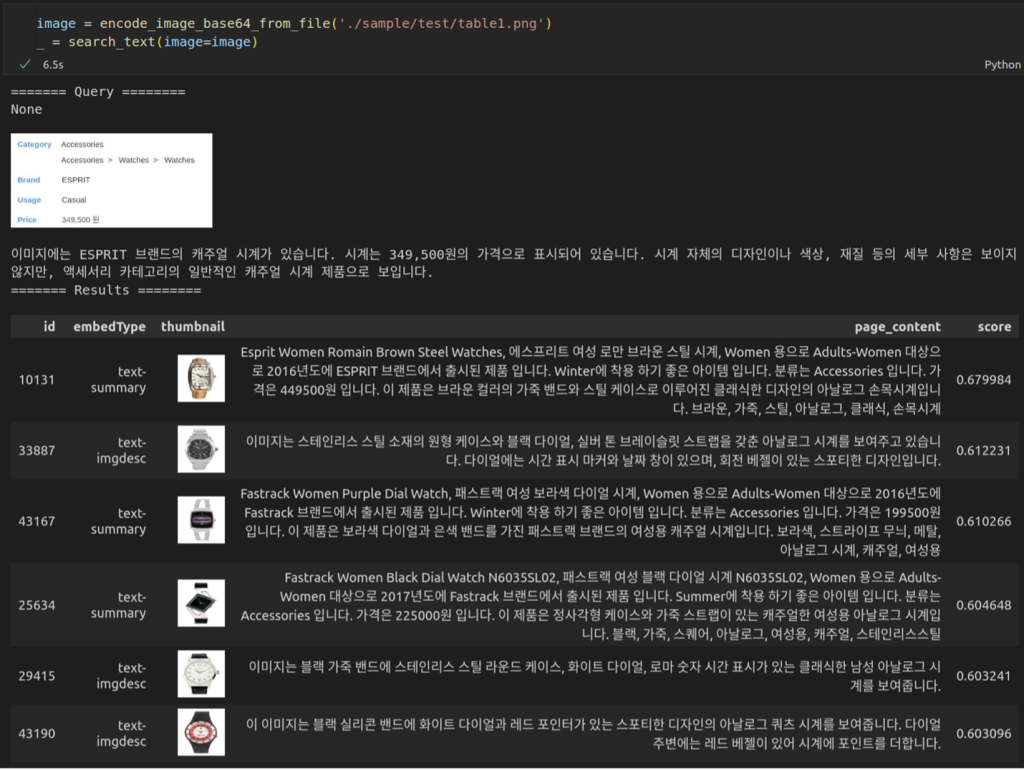Click Category label in the query image

(x=34, y=144)
